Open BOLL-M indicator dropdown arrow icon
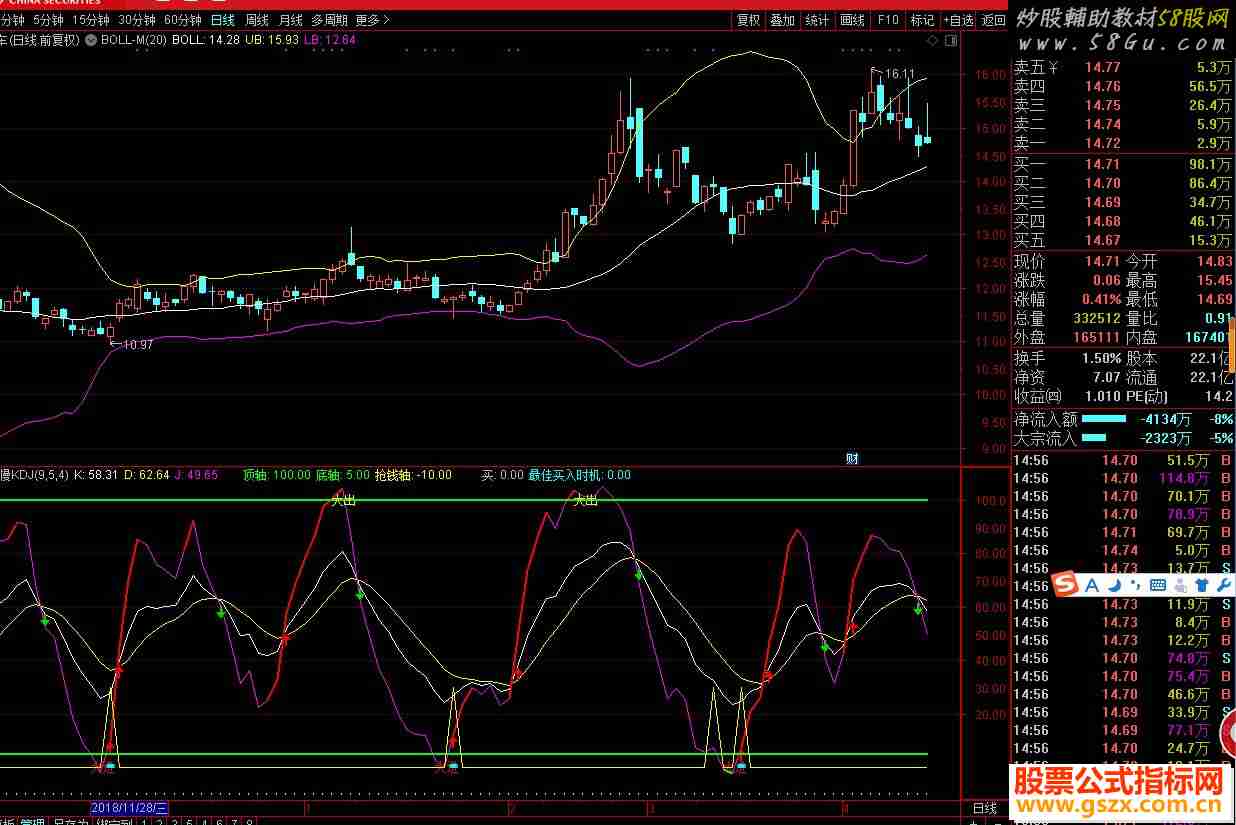Screen dimensions: 1236x825 [91, 40]
